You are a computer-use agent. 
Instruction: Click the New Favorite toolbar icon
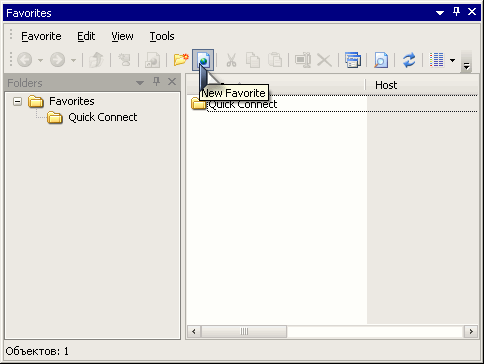point(203,60)
